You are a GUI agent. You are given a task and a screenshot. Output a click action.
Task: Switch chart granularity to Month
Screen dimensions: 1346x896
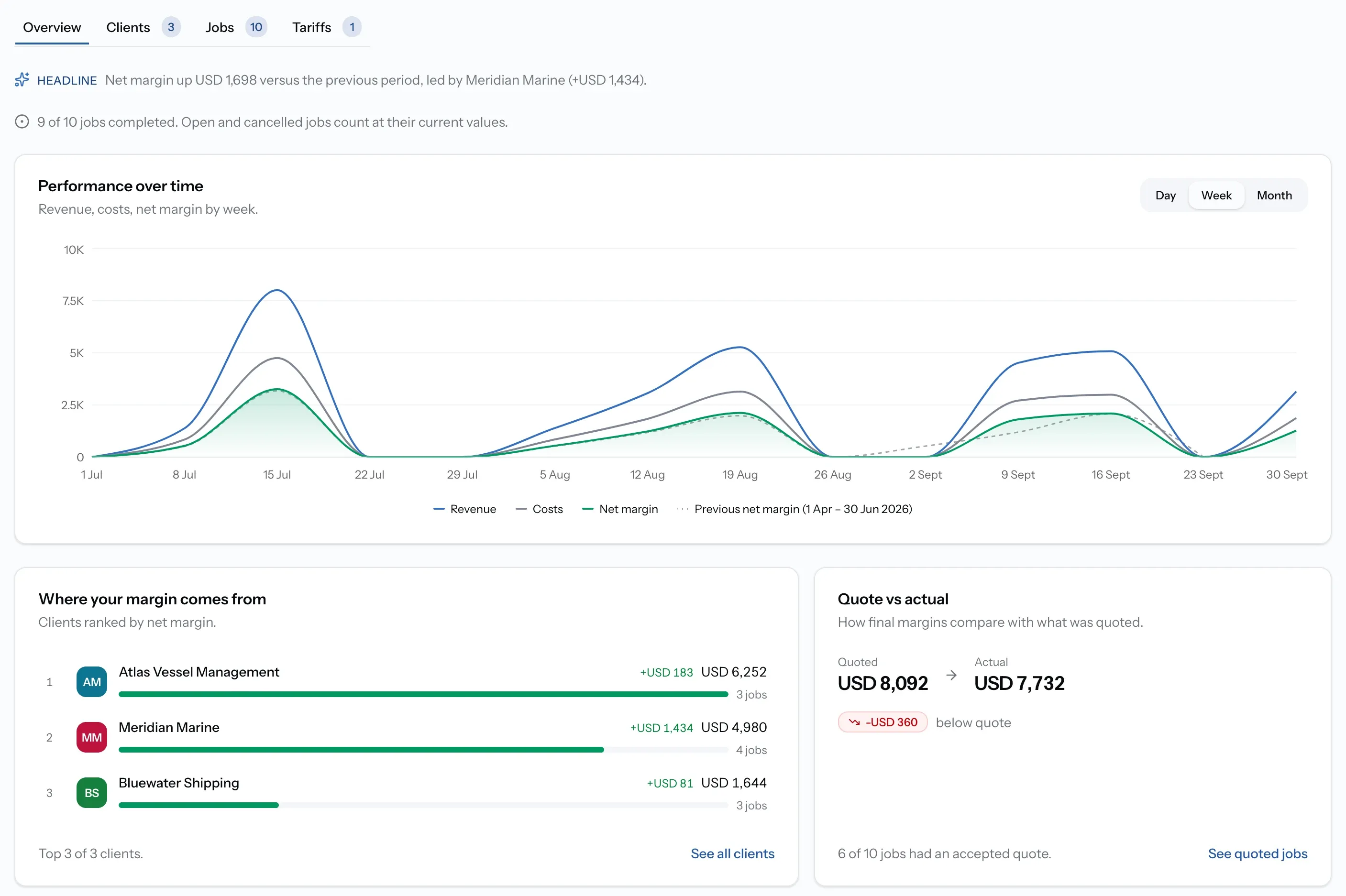point(1274,196)
